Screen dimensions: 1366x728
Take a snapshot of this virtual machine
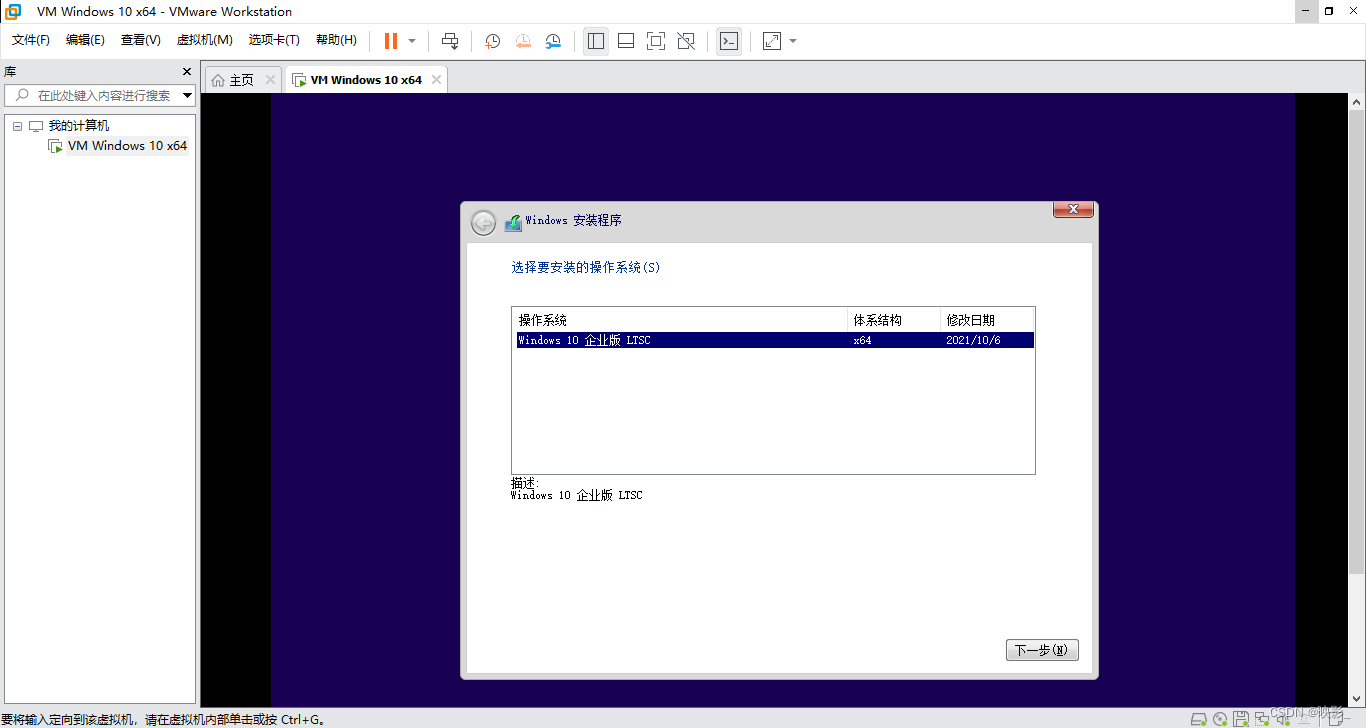point(493,41)
